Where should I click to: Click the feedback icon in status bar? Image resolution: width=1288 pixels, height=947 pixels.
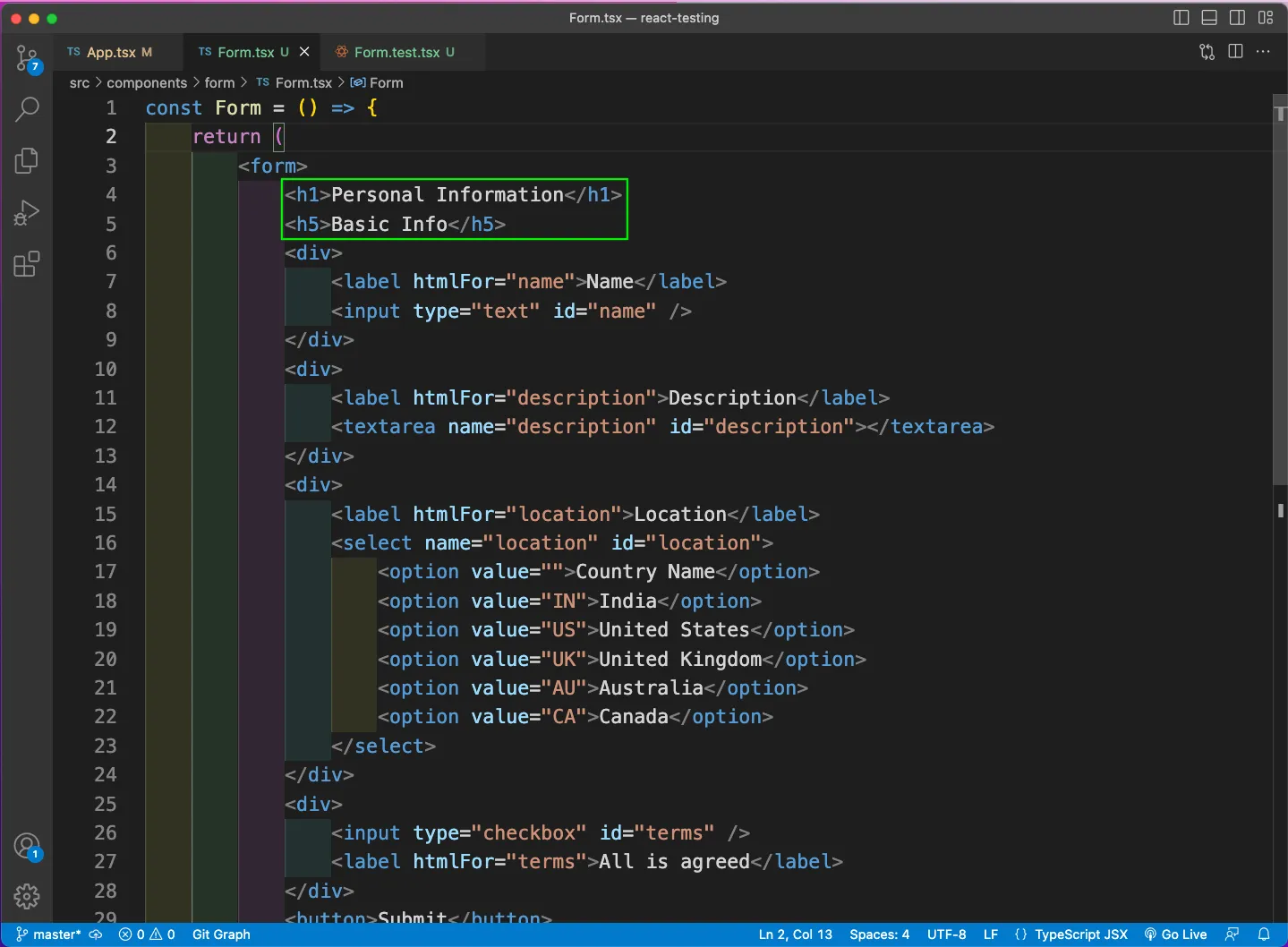point(1233,934)
